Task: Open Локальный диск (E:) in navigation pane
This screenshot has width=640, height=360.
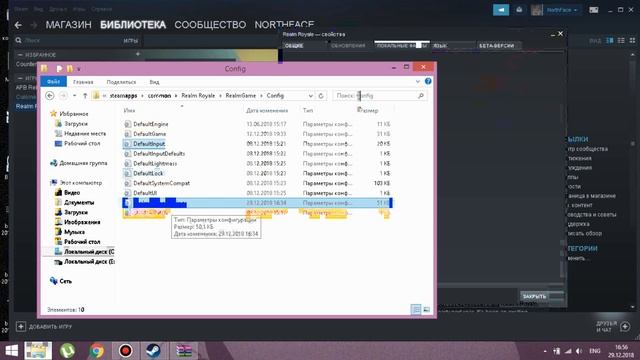Action: tap(89, 261)
